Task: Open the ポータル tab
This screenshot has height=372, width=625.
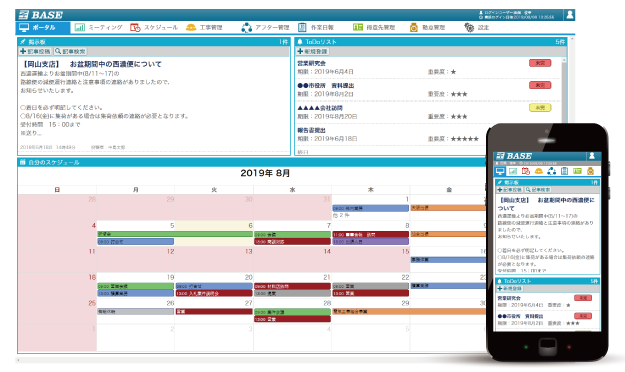Action: [43, 28]
